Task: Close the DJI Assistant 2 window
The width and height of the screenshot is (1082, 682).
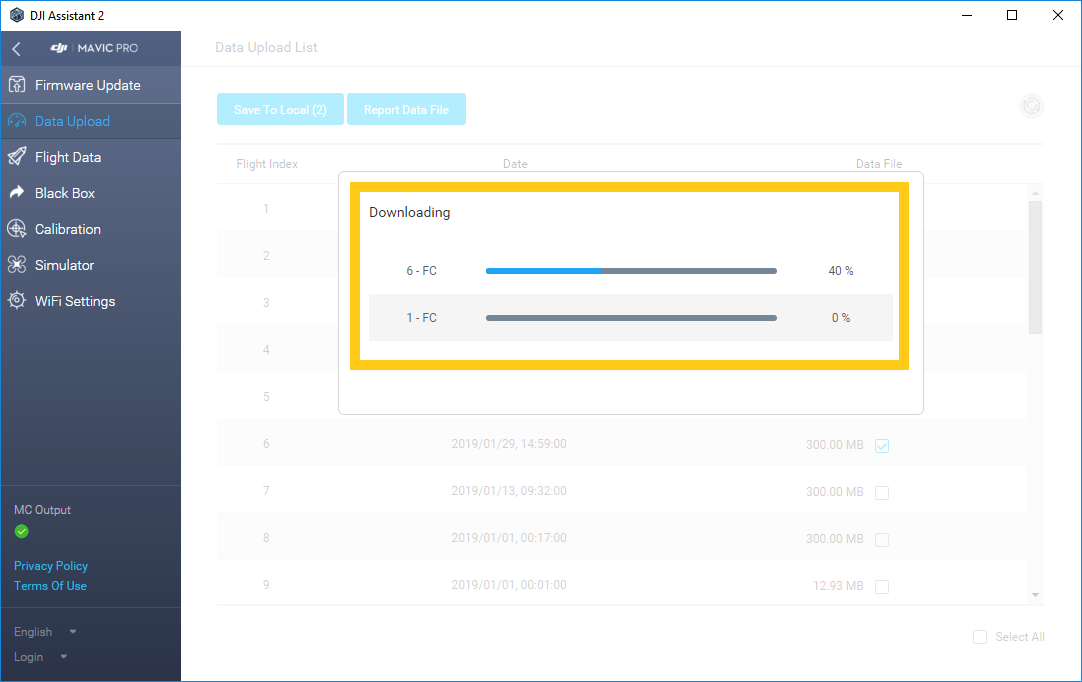Action: tap(1057, 15)
